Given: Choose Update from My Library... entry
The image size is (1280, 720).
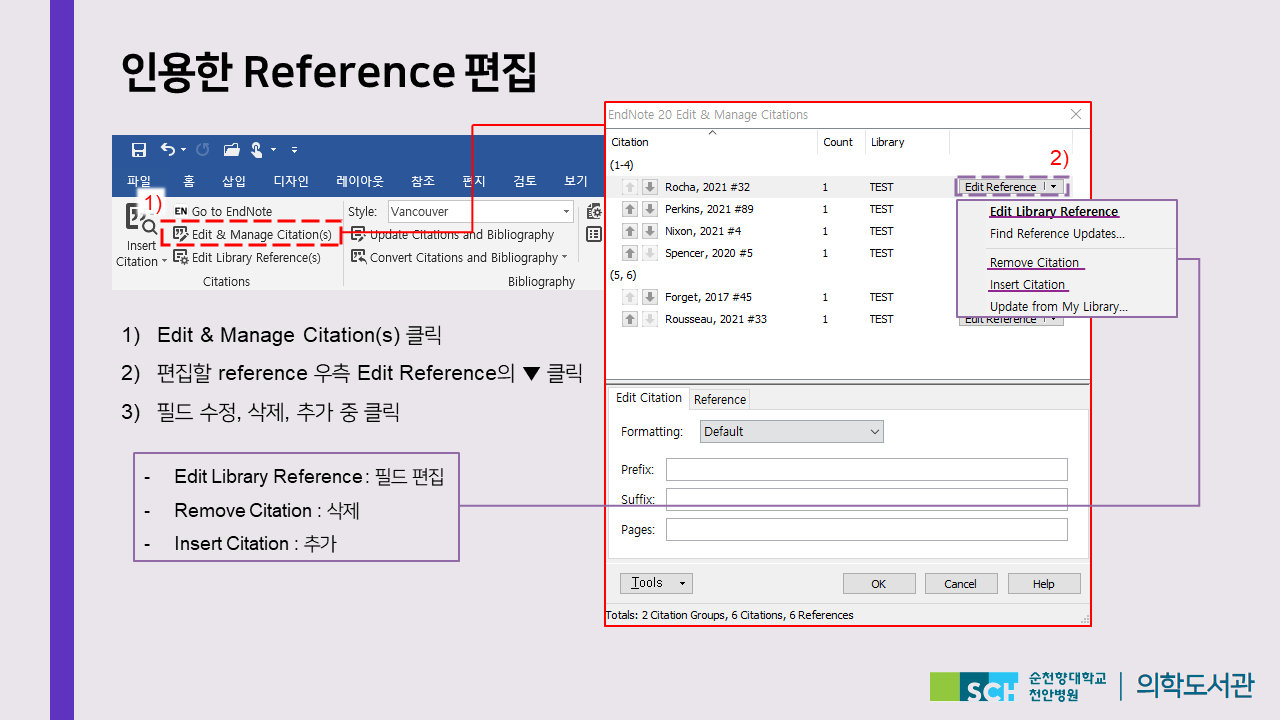Looking at the screenshot, I should tap(1059, 307).
